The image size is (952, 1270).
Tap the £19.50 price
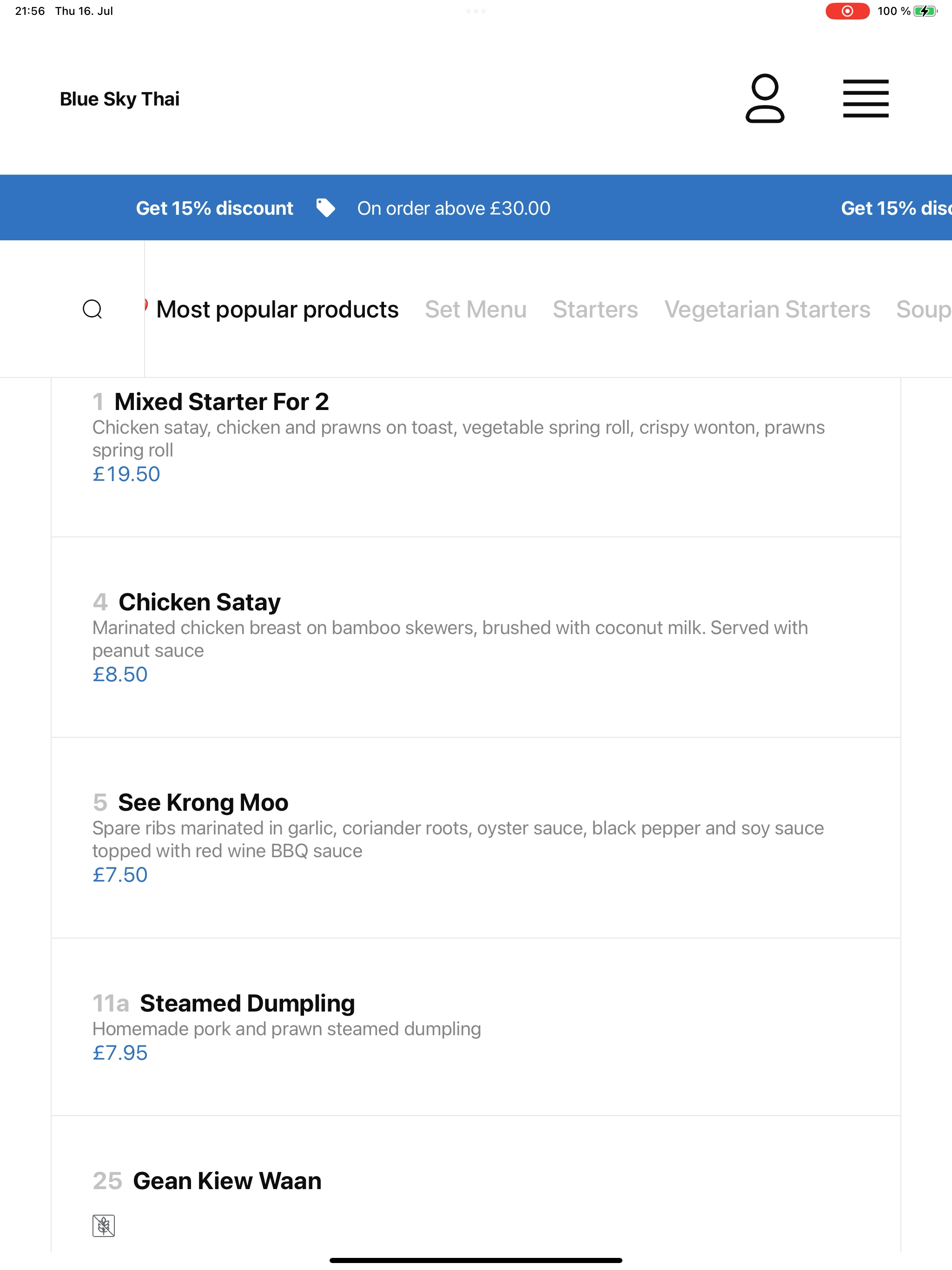(x=126, y=474)
